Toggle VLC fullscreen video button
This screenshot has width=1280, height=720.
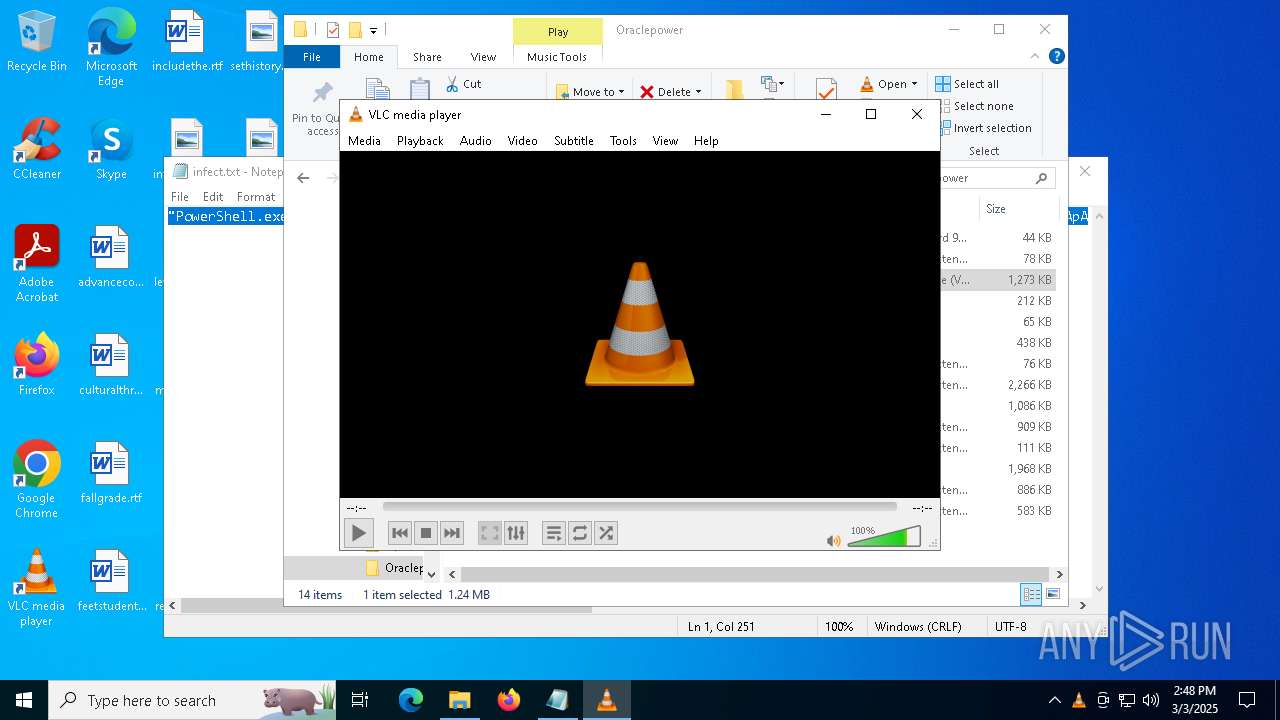[x=489, y=533]
